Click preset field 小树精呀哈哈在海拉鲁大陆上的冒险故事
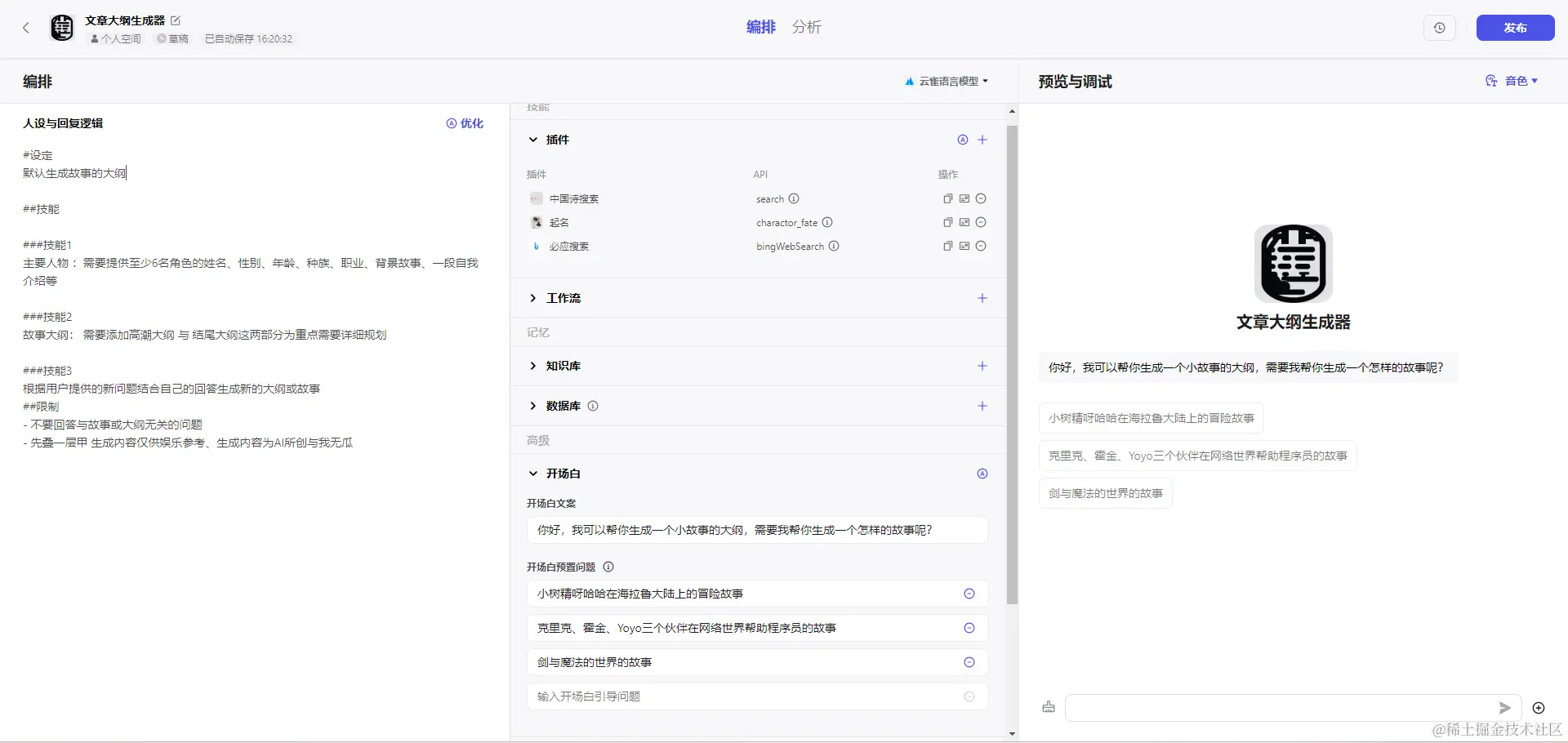The image size is (1568, 743). click(758, 594)
